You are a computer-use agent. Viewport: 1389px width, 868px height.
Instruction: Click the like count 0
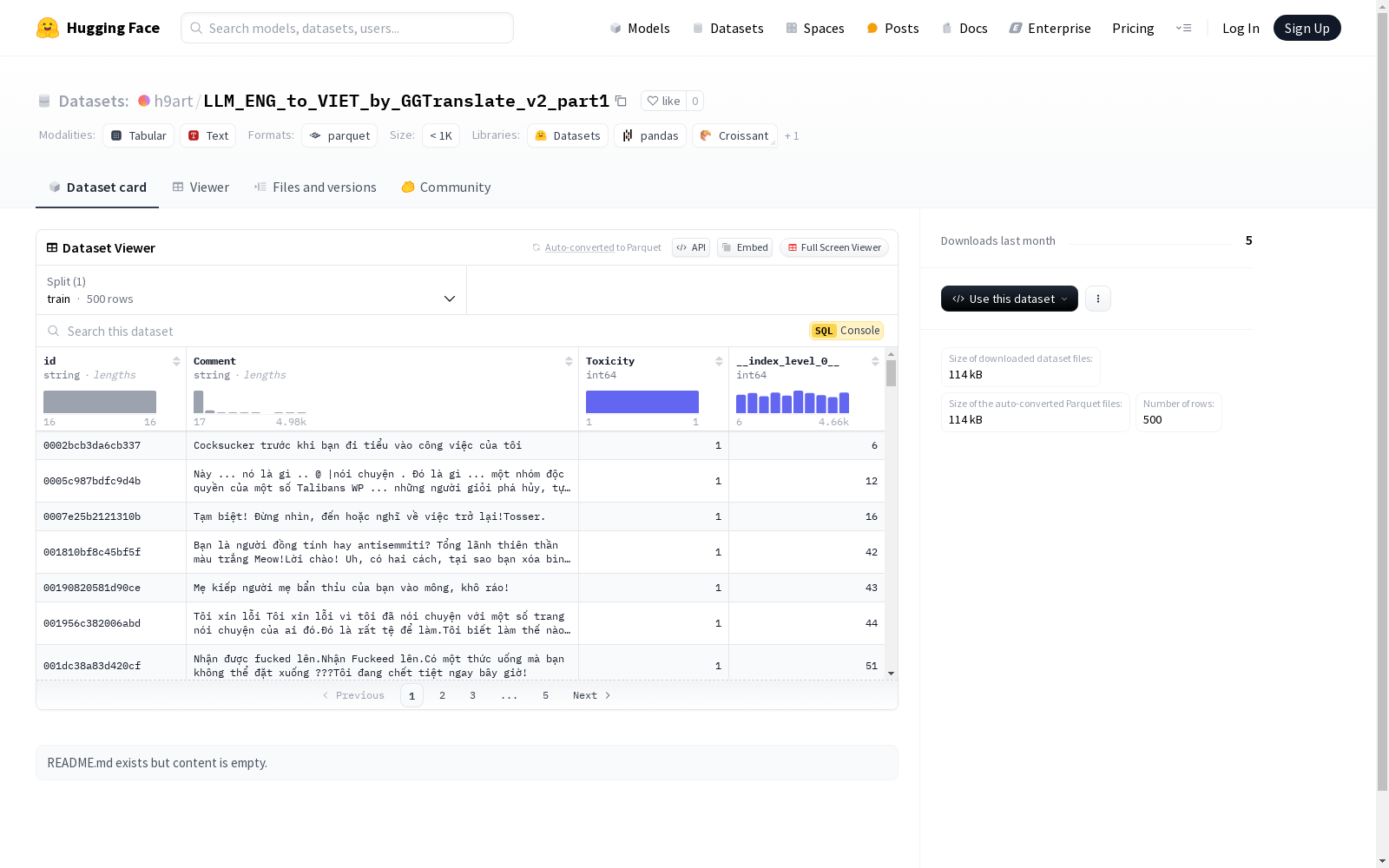[694, 101]
